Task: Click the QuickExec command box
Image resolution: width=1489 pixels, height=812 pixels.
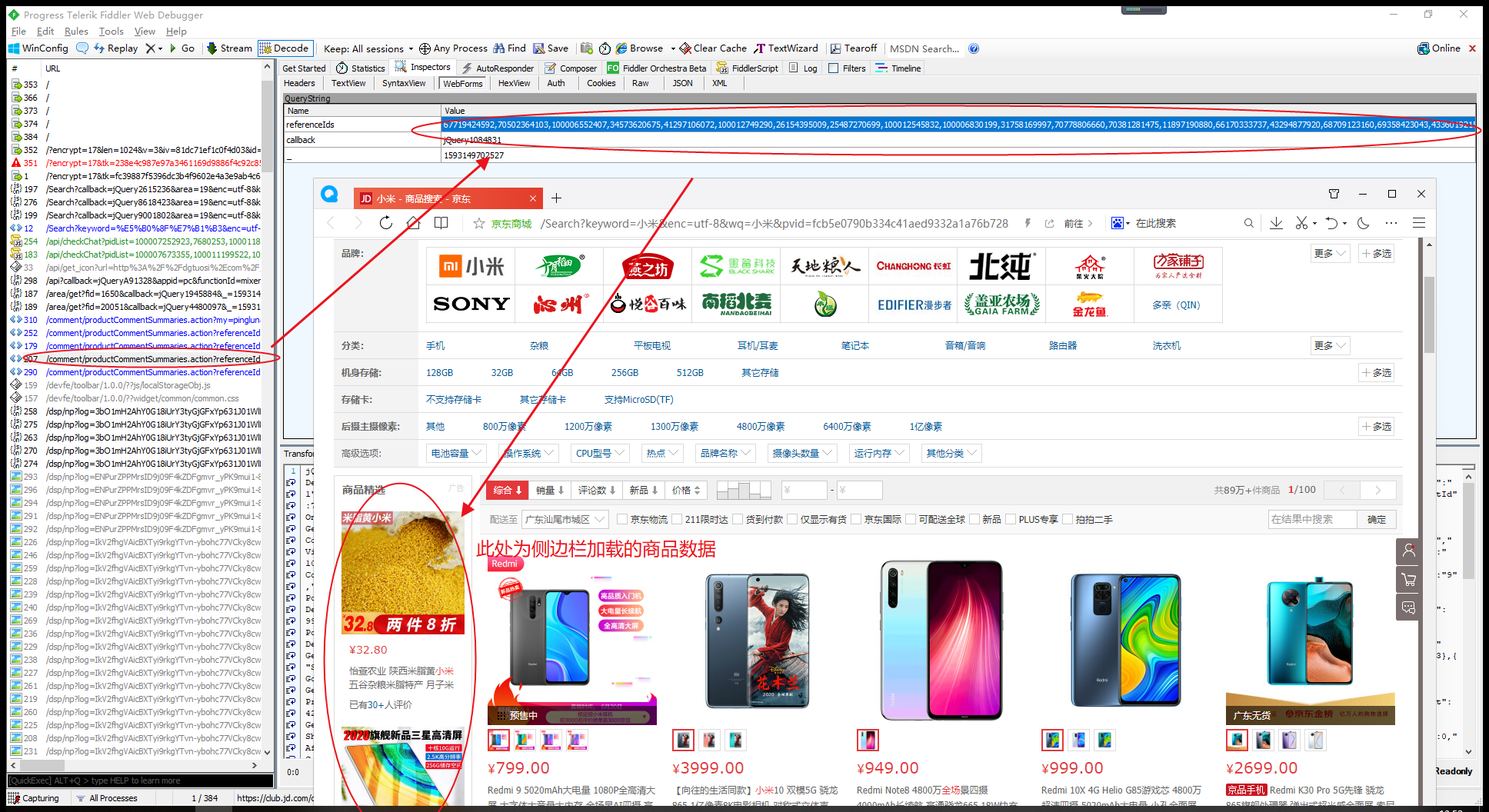Action: pos(140,780)
